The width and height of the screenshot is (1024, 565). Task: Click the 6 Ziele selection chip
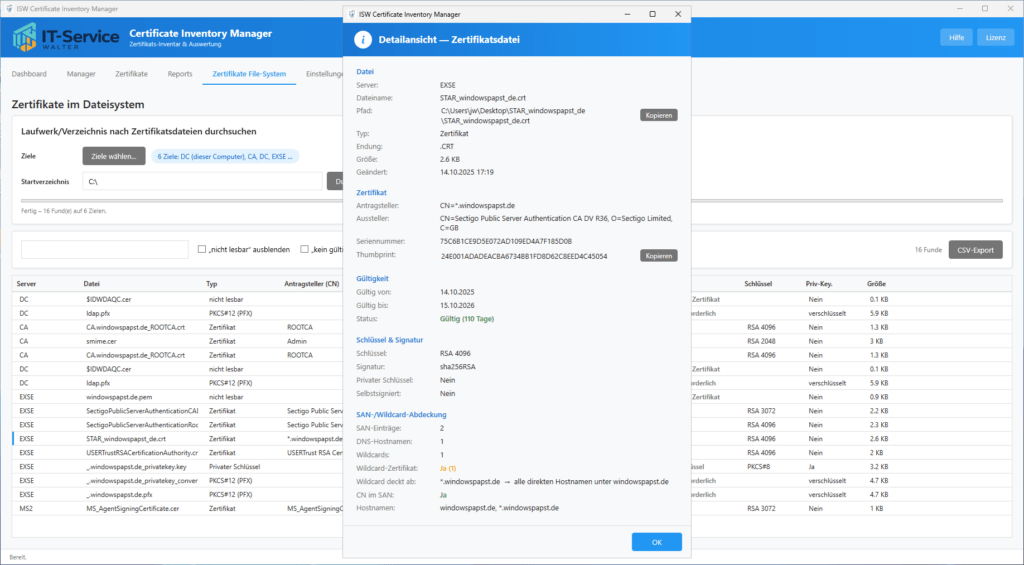tap(225, 156)
